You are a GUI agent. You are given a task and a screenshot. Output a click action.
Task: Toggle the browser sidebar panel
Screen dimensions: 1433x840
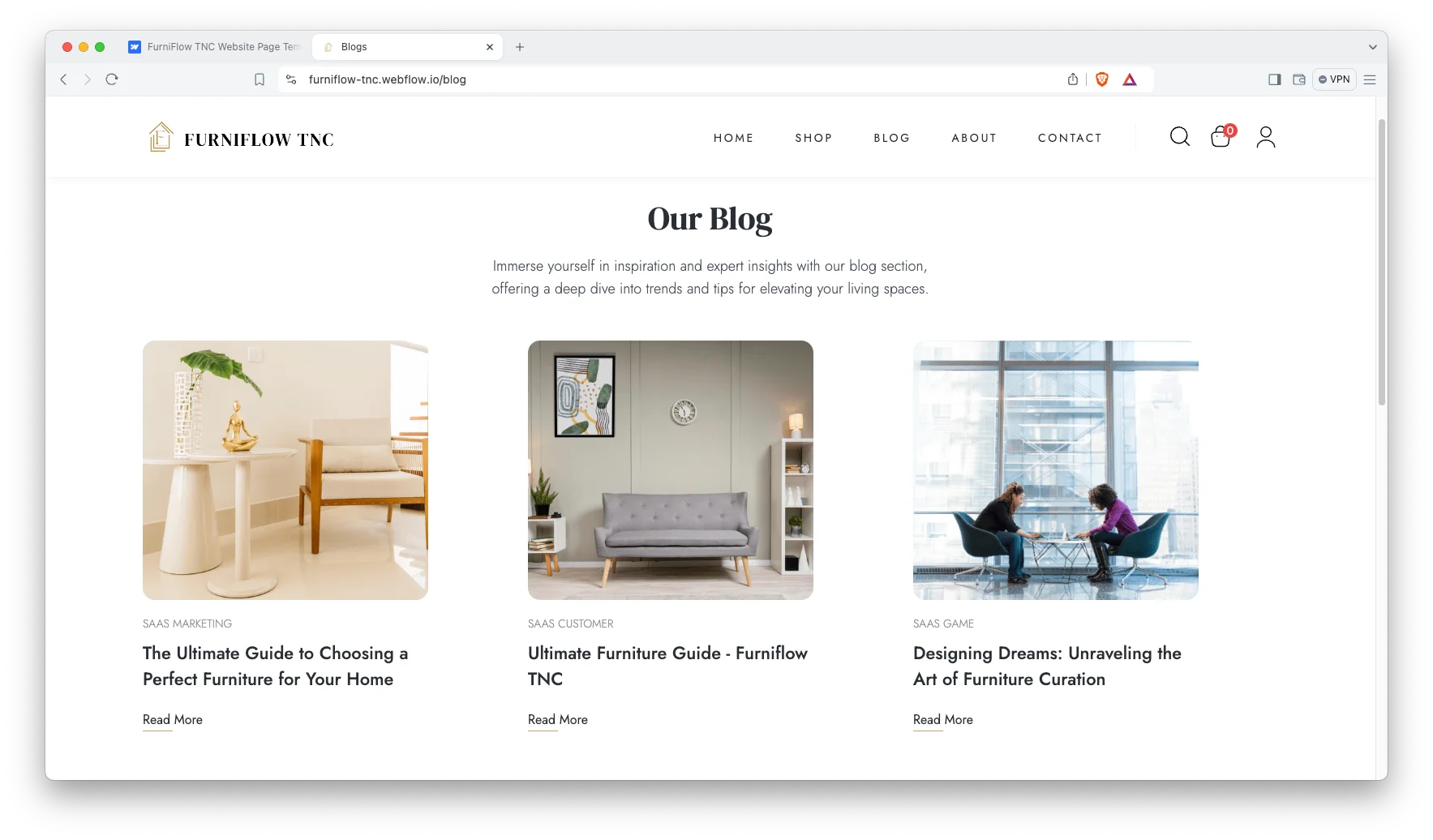point(1275,79)
